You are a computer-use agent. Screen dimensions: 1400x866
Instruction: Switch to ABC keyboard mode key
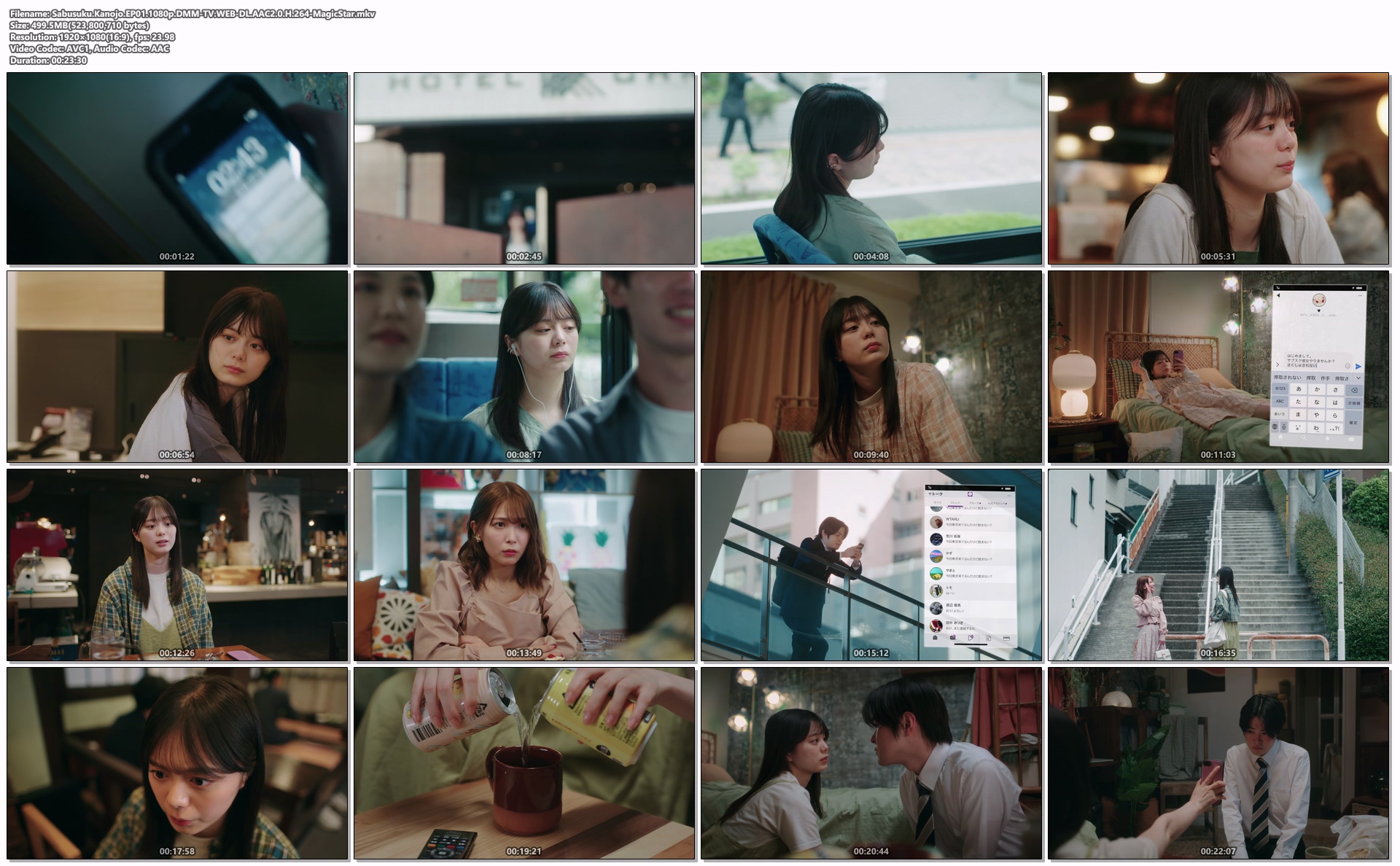point(1280,401)
